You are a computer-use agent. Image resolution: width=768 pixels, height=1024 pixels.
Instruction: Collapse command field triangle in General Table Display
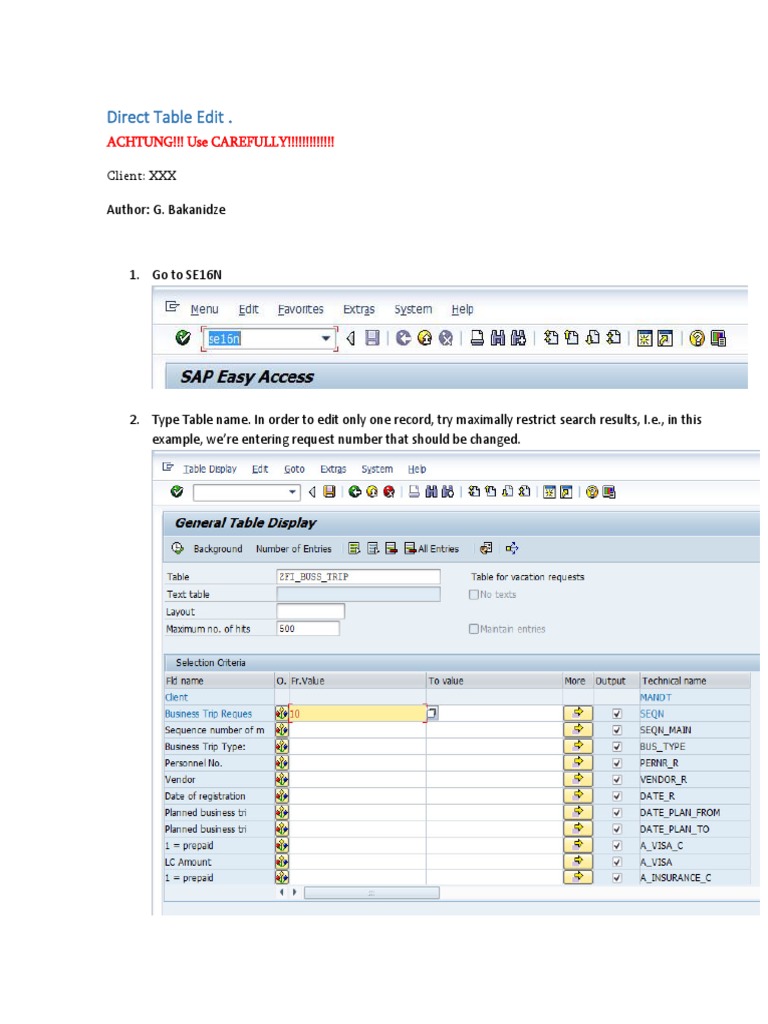[312, 492]
